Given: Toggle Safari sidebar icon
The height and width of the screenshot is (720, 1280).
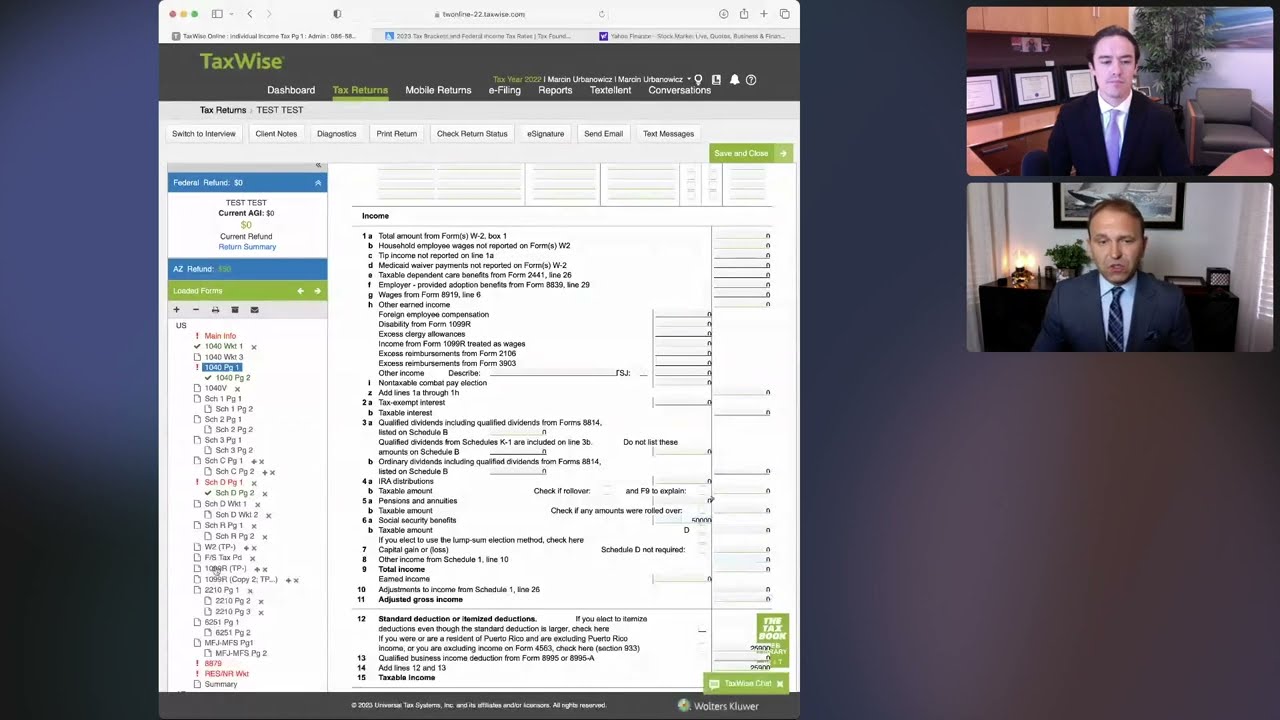Looking at the screenshot, I should (218, 14).
